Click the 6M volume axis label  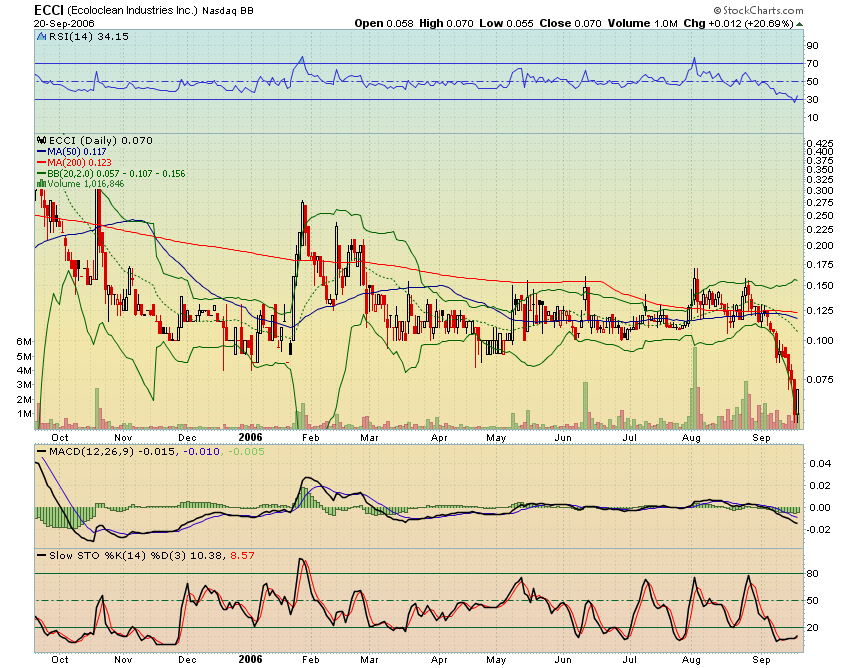(24, 342)
